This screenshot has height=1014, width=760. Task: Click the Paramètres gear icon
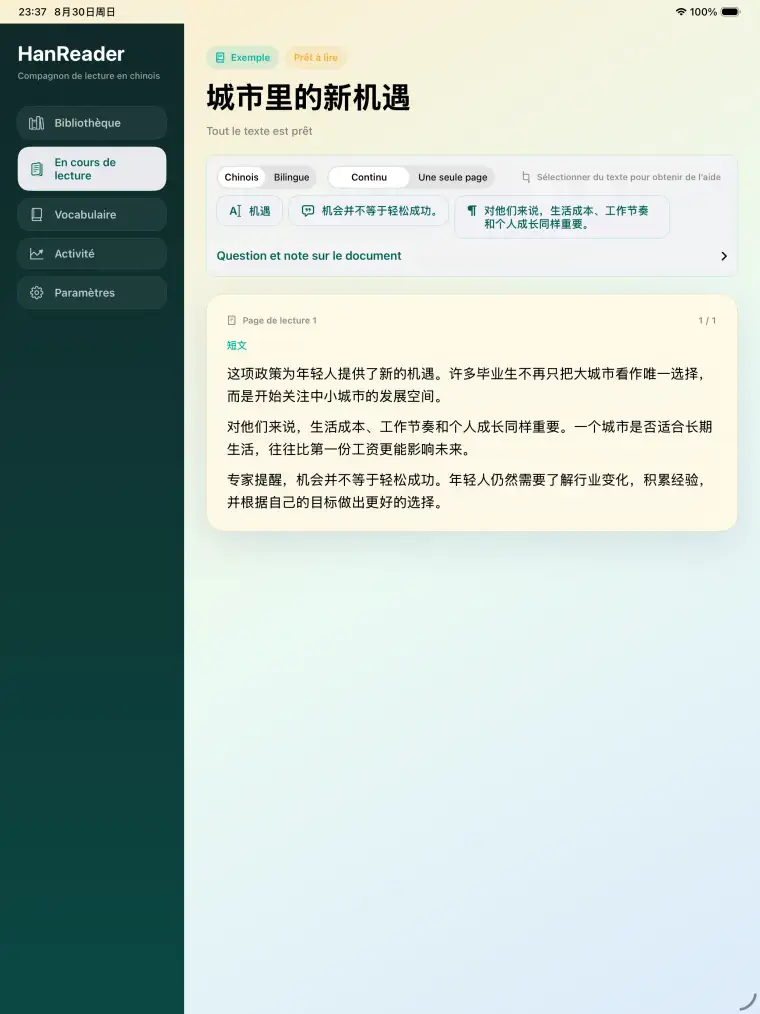point(37,292)
